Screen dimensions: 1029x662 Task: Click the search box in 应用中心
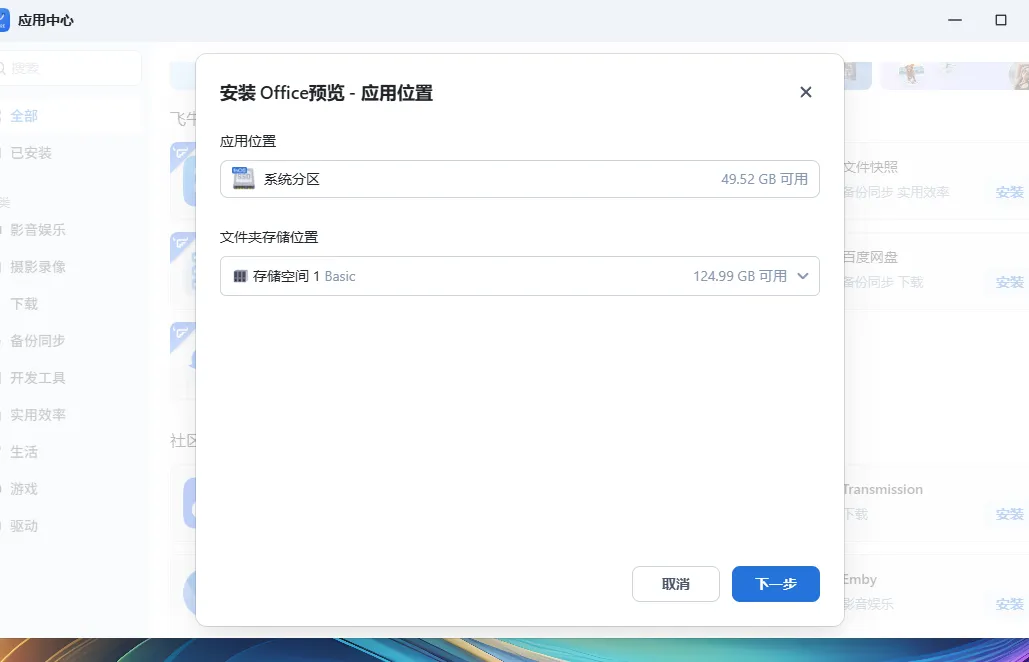tap(70, 68)
